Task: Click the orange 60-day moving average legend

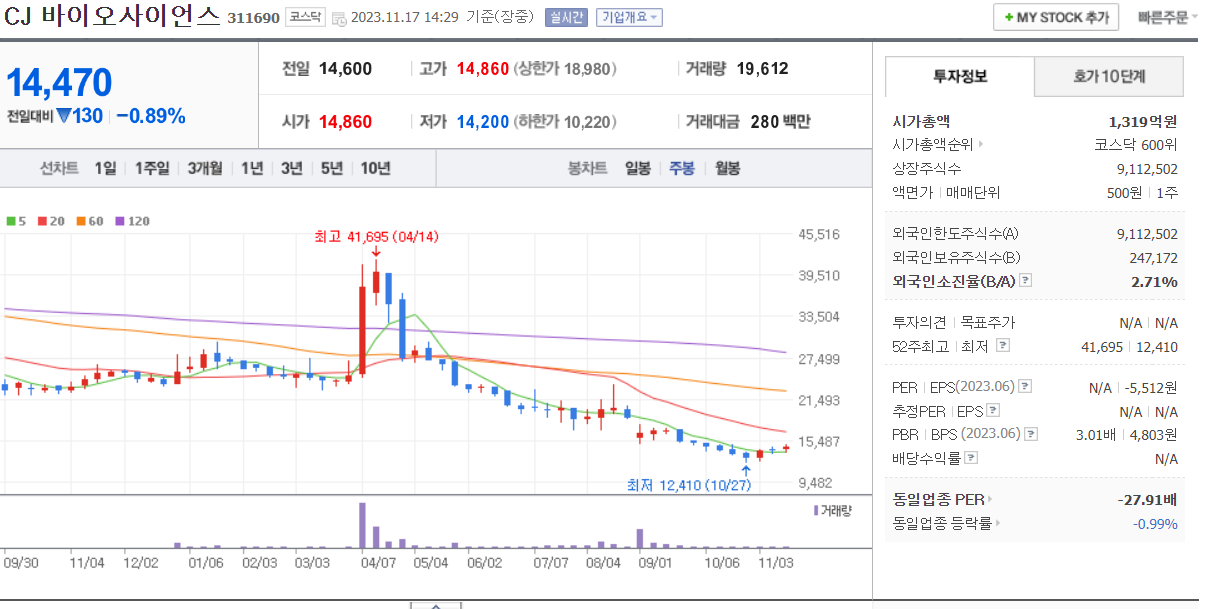Action: click(x=88, y=221)
